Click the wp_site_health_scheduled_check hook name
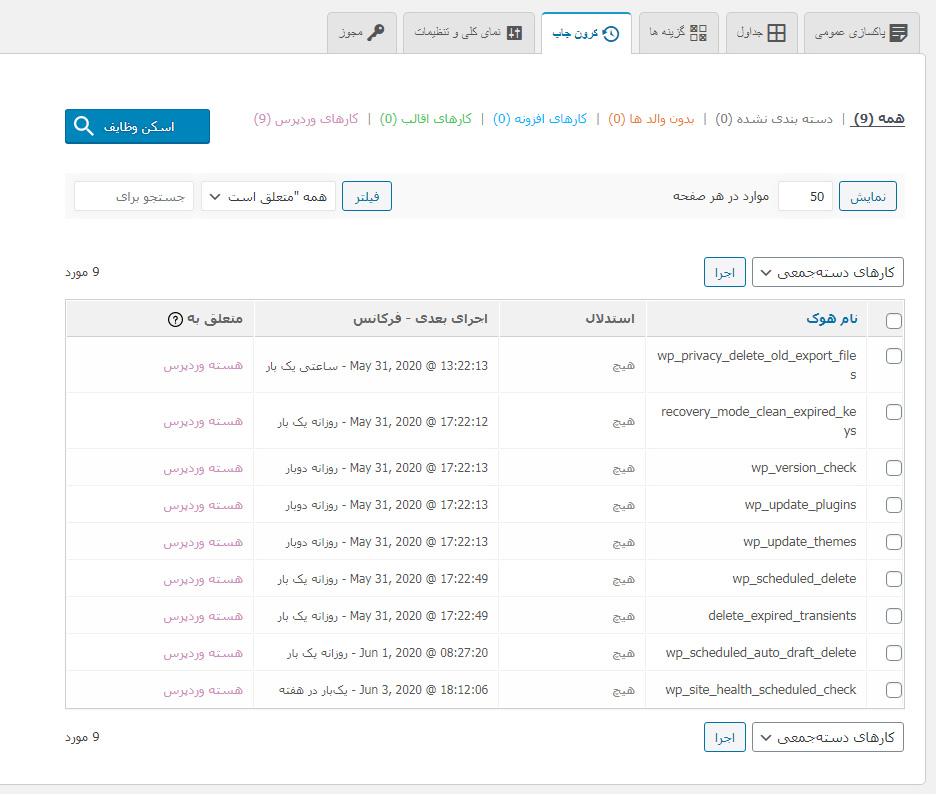Screen dimensions: 936x794 (x=760, y=690)
